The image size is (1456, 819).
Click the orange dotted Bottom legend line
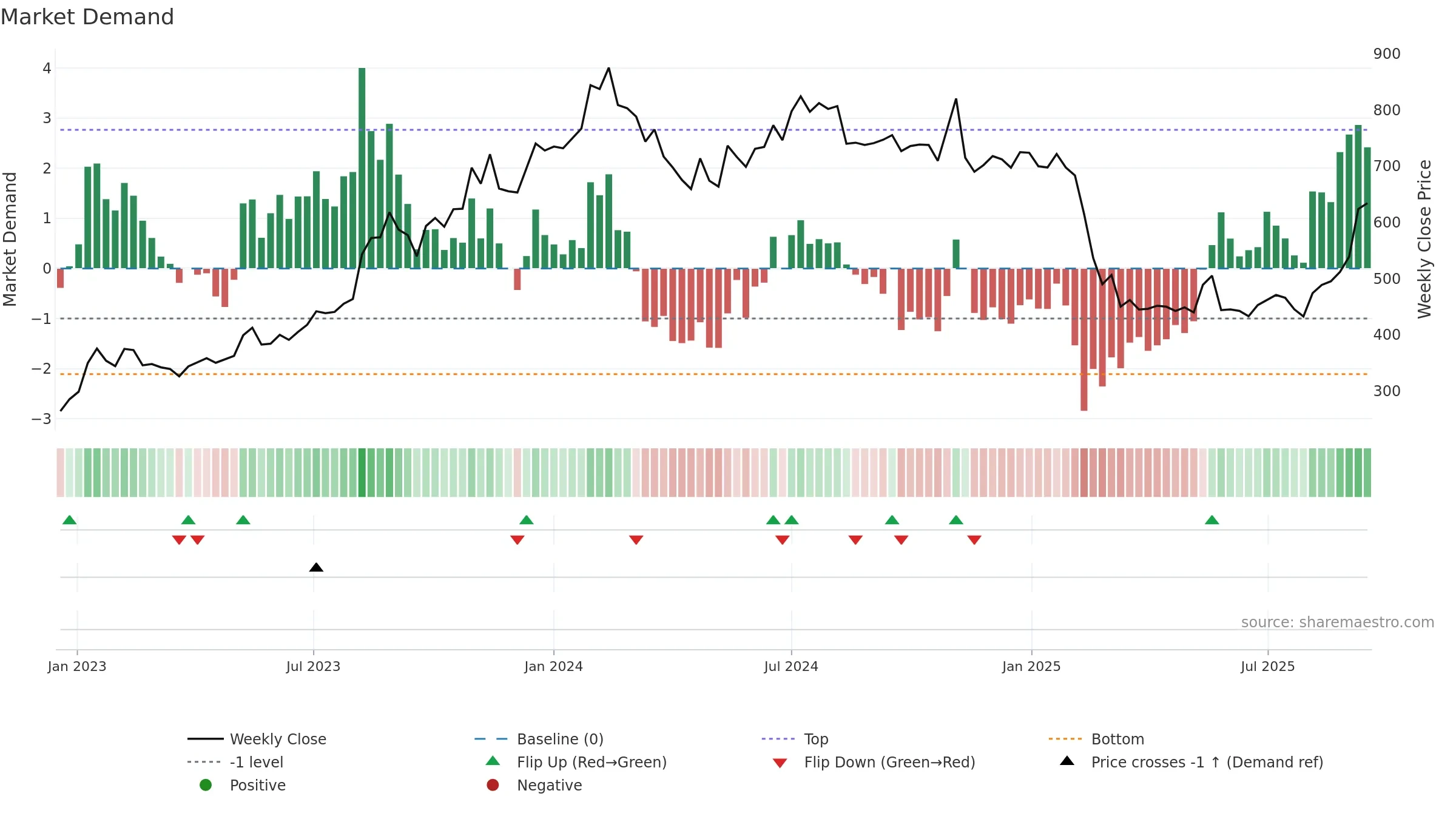pyautogui.click(x=1065, y=739)
